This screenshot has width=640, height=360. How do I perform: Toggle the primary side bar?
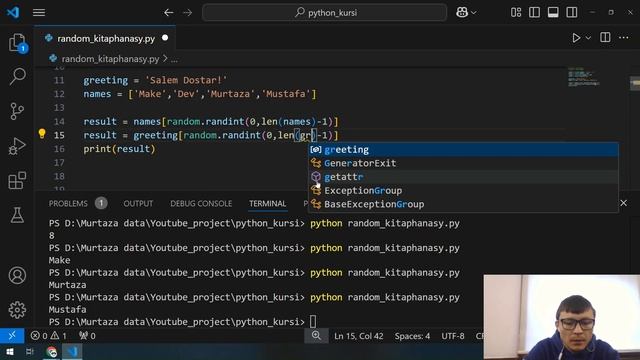pyautogui.click(x=534, y=13)
